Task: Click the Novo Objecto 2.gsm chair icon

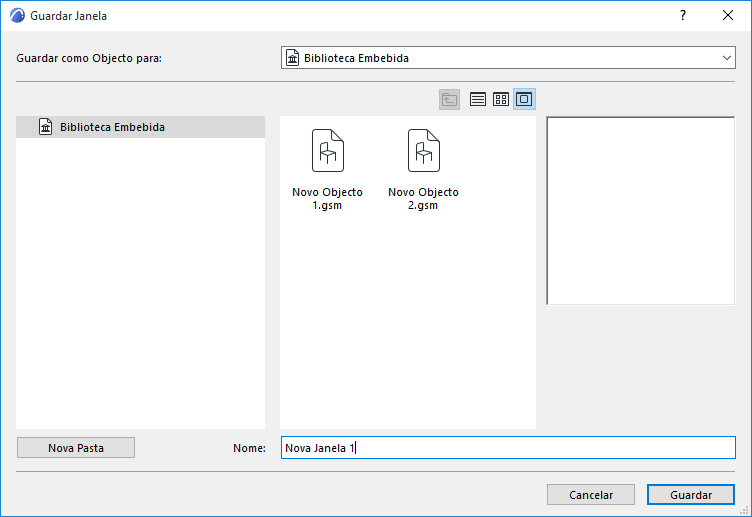Action: (423, 151)
